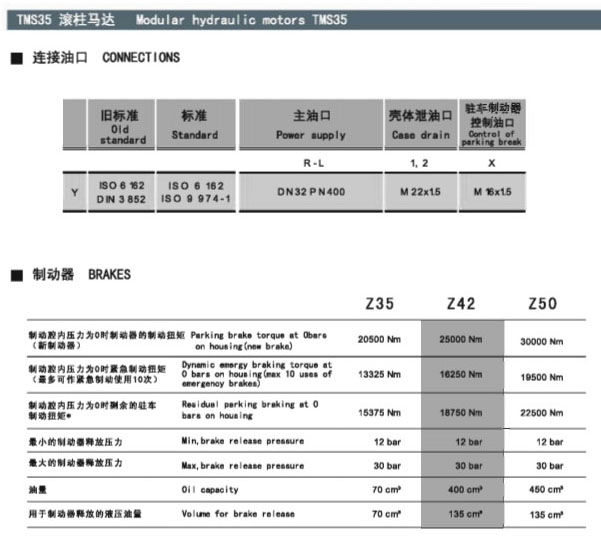Click the Oil capacity row label
The image size is (601, 554).
210,489
